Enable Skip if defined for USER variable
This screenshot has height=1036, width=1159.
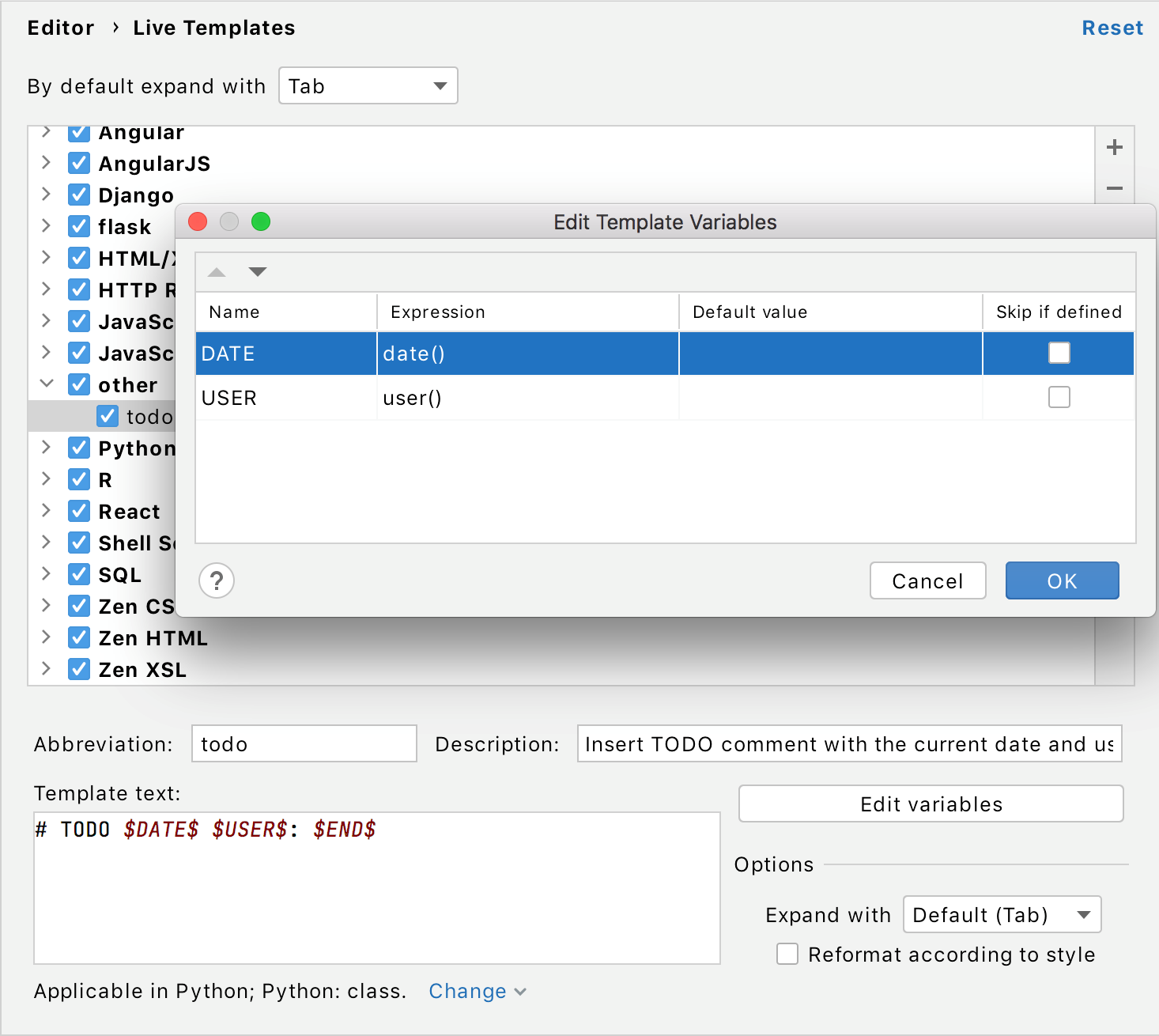click(x=1059, y=397)
